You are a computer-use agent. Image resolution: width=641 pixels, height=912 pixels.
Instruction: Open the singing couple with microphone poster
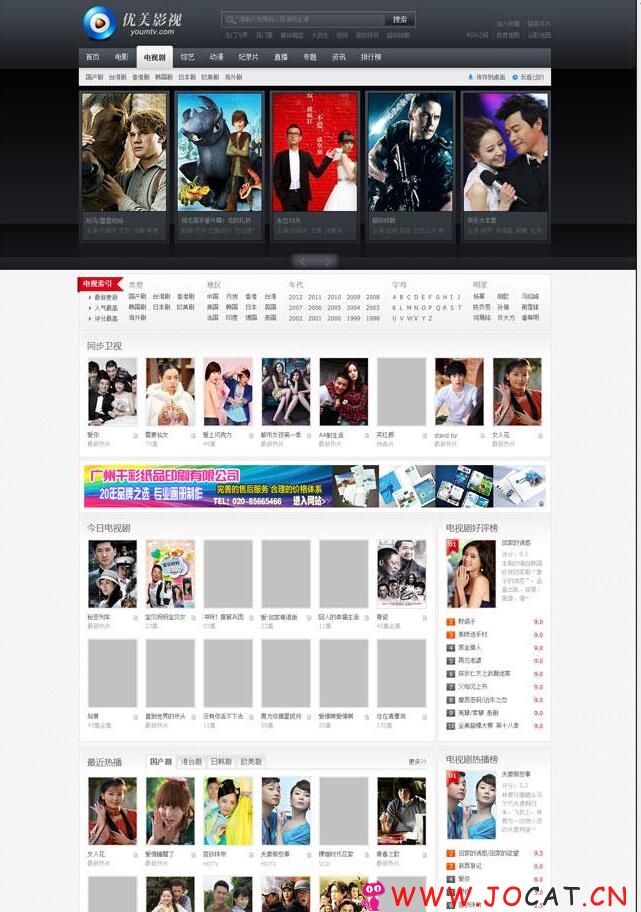tap(505, 152)
